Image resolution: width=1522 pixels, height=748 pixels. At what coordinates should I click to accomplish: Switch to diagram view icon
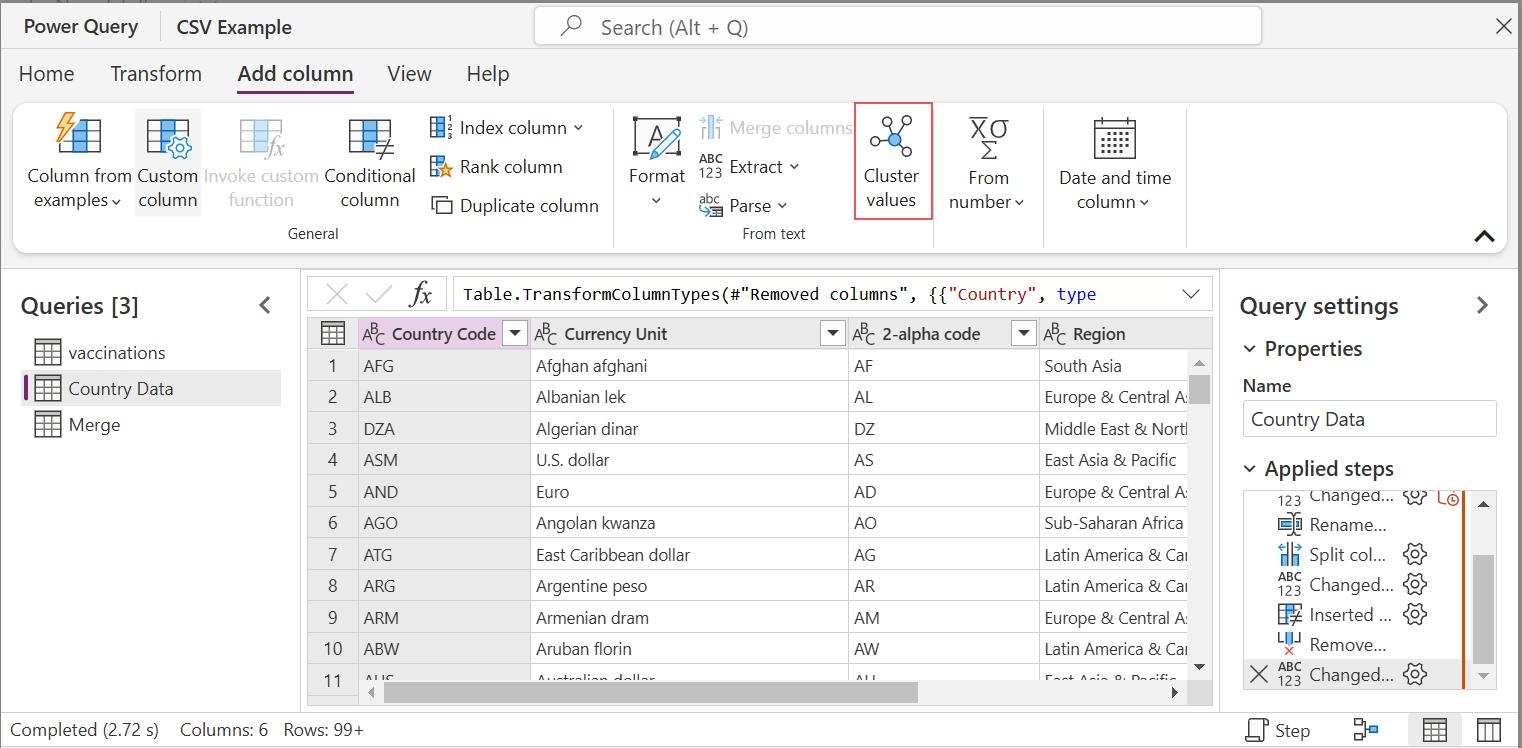(x=1366, y=730)
